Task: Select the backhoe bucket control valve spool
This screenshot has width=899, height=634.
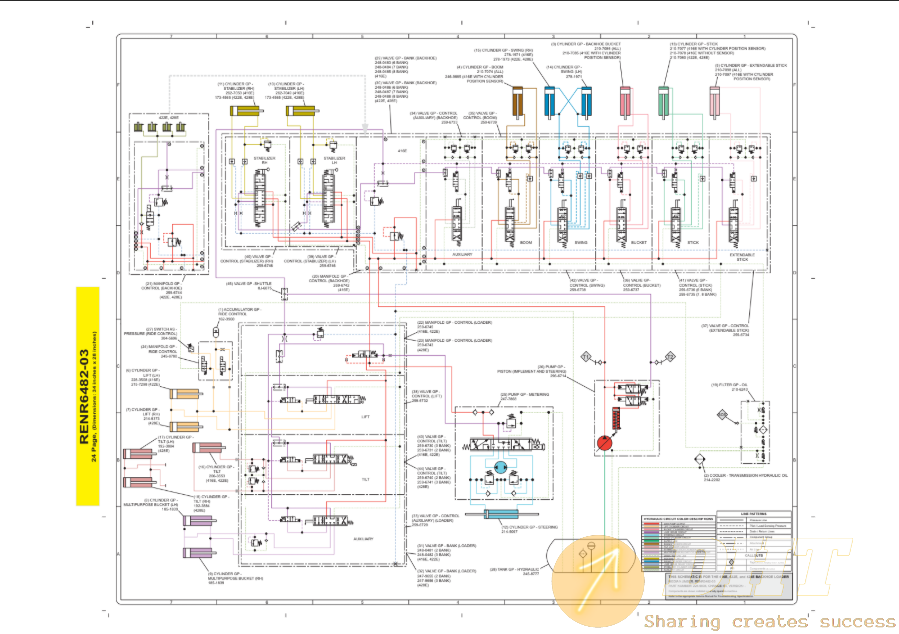Action: point(622,224)
